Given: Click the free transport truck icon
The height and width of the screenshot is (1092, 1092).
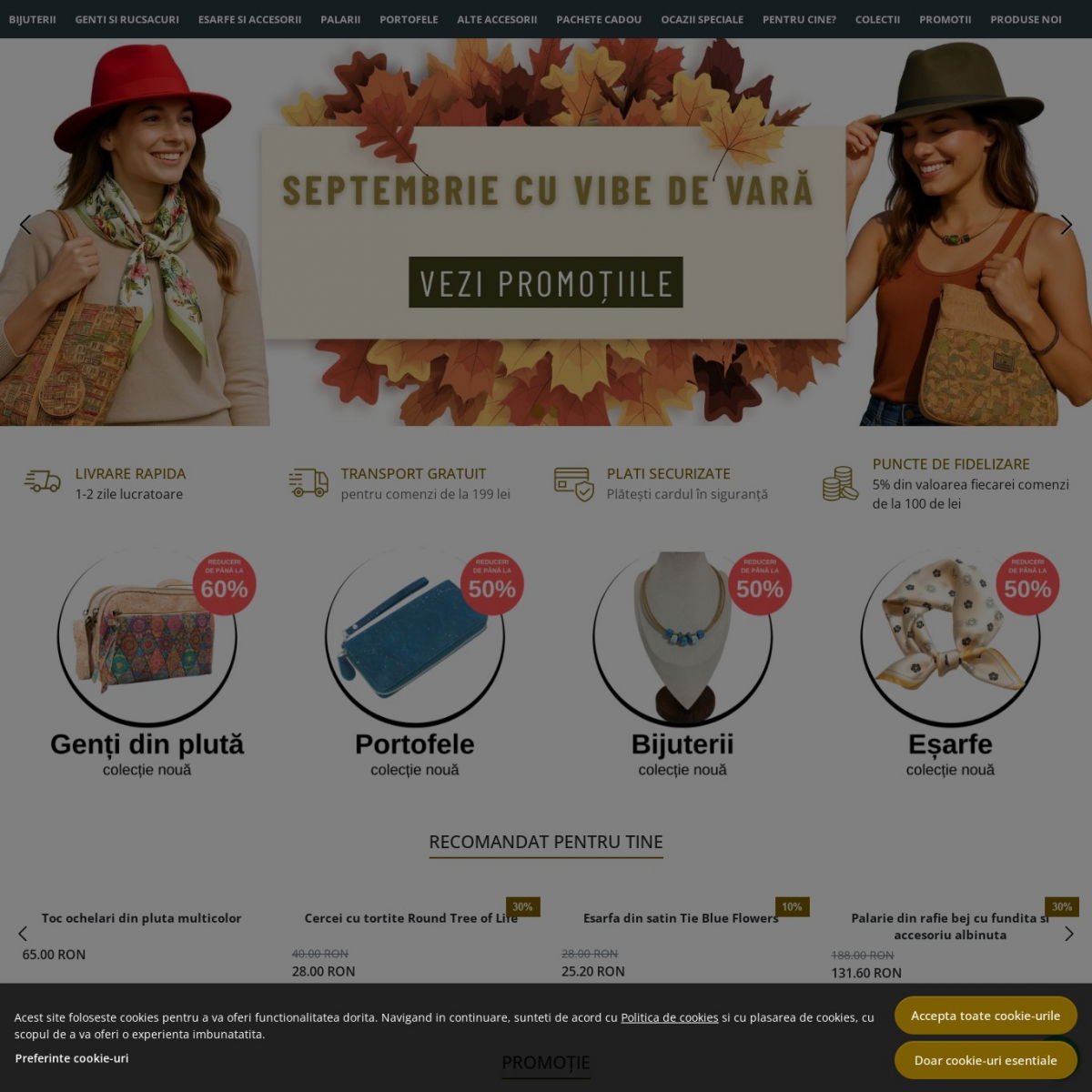Looking at the screenshot, I should coord(308,482).
